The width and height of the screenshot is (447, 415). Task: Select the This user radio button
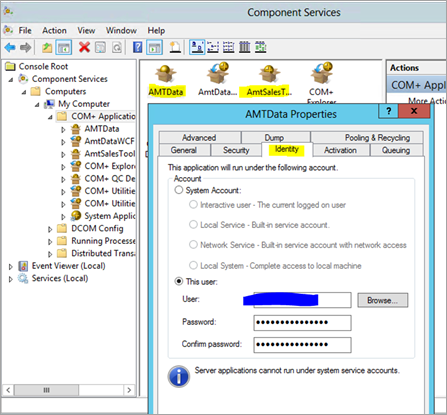(x=179, y=281)
